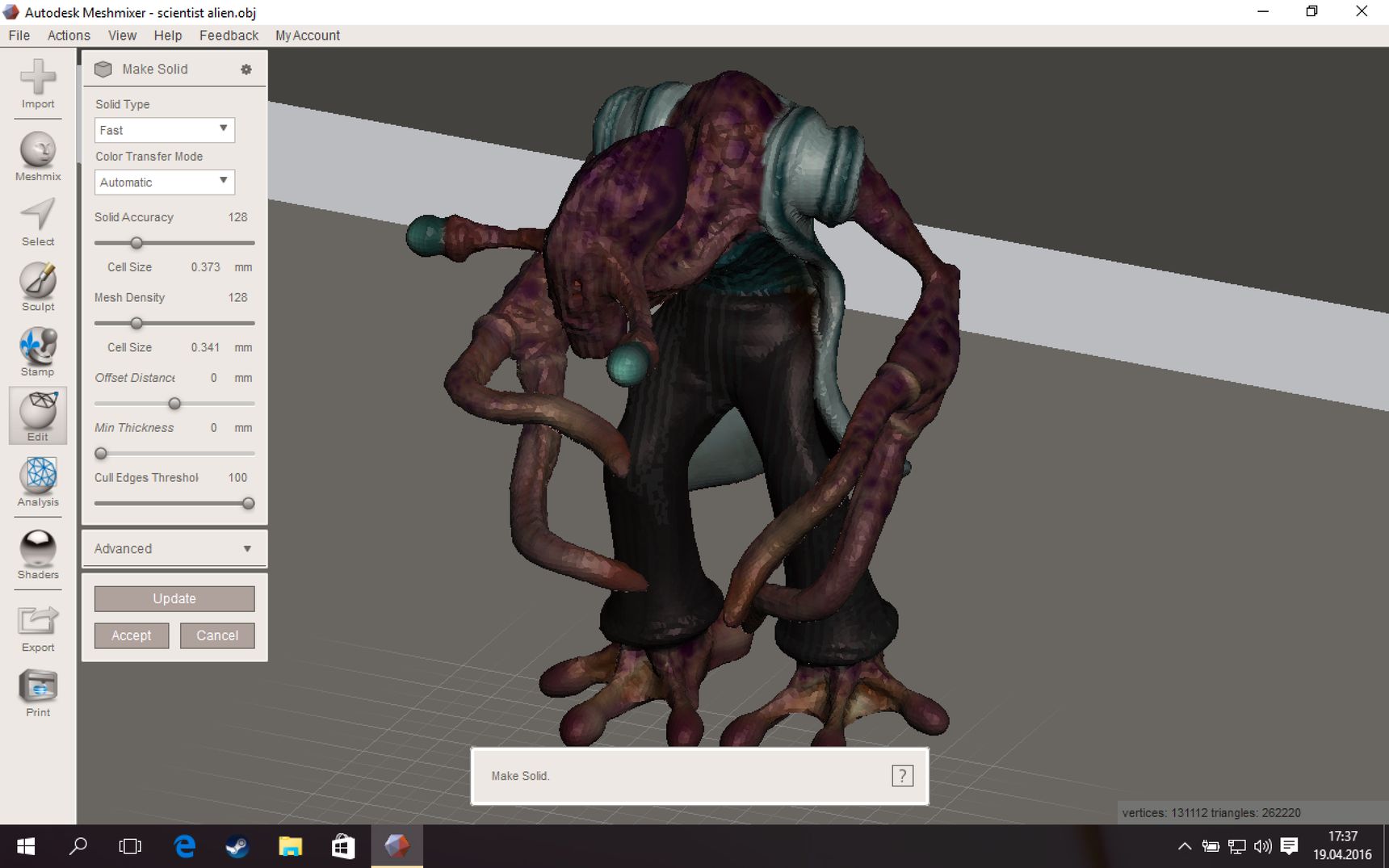1389x868 pixels.
Task: Open the Color Transfer Mode dropdown
Action: pyautogui.click(x=165, y=182)
